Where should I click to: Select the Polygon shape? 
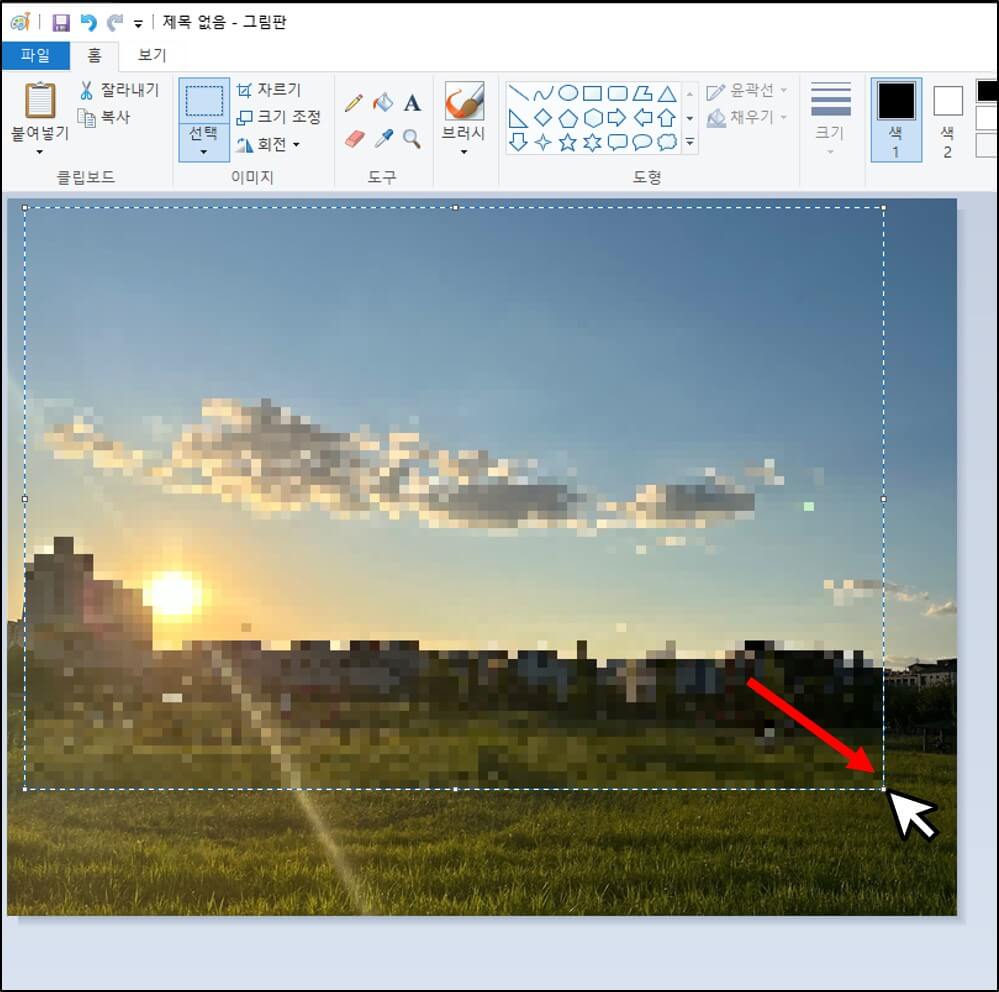click(642, 94)
